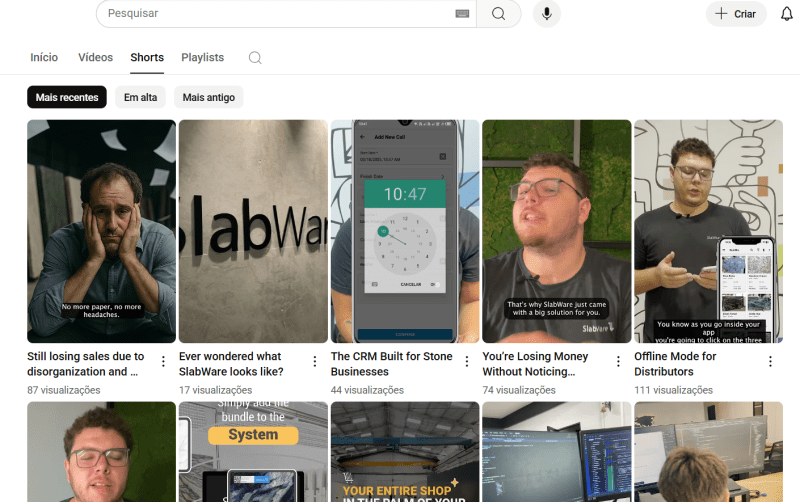This screenshot has height=502, width=800.
Task: Open the 'big solution for you' short thumbnail
Action: click(557, 231)
